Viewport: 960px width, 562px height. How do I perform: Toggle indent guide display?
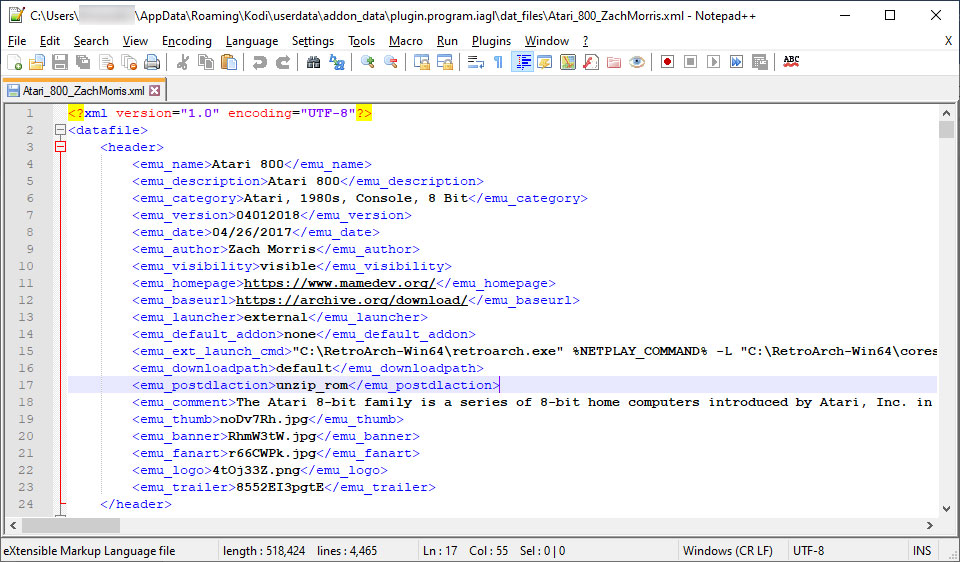click(522, 62)
